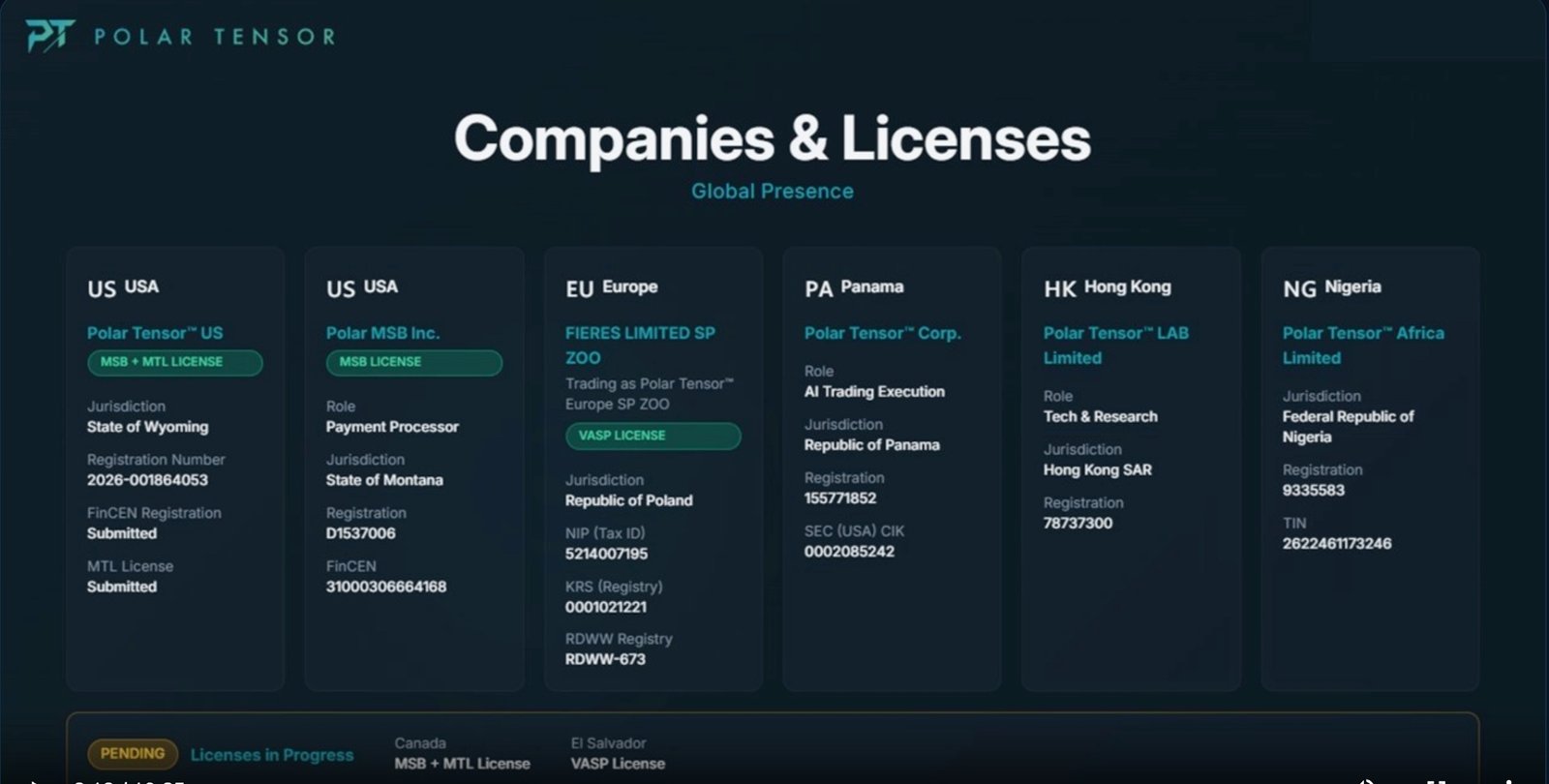1549x784 pixels.
Task: Open the Polar Tensor US company link
Action: coord(155,333)
